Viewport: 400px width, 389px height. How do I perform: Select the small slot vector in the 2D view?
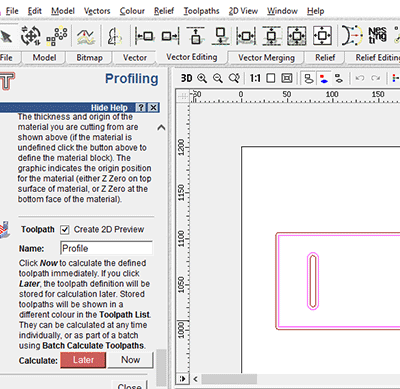[313, 281]
